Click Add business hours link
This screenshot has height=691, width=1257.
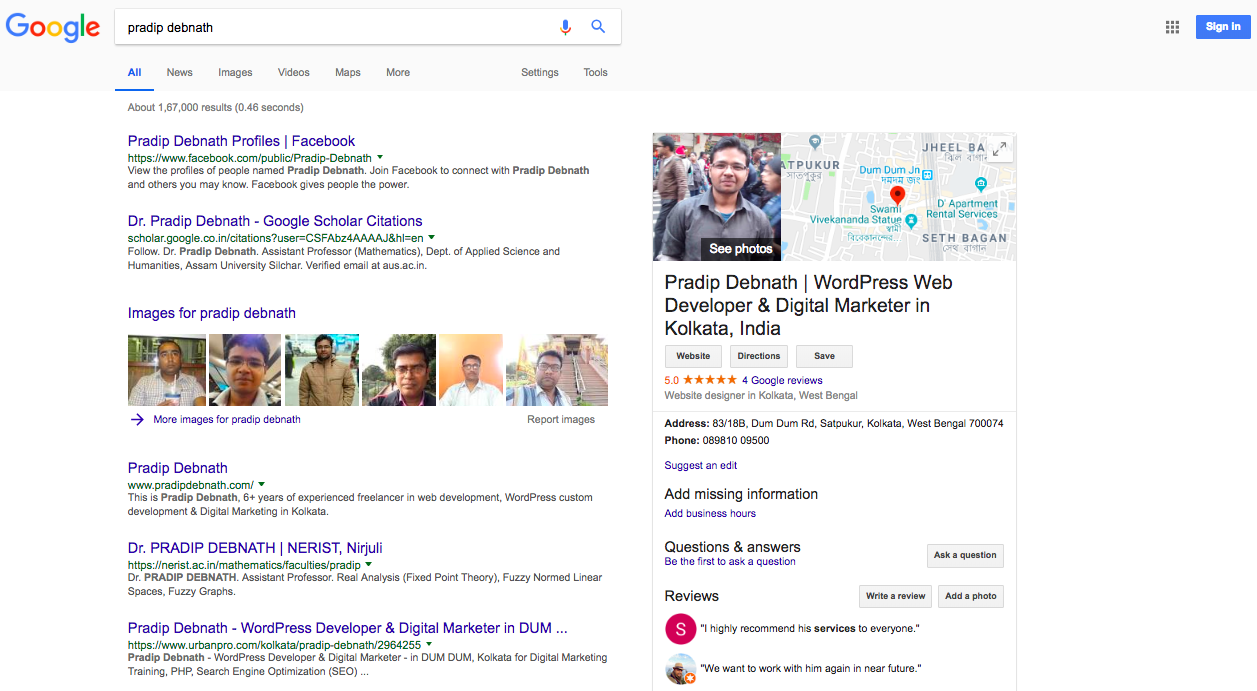coord(710,513)
